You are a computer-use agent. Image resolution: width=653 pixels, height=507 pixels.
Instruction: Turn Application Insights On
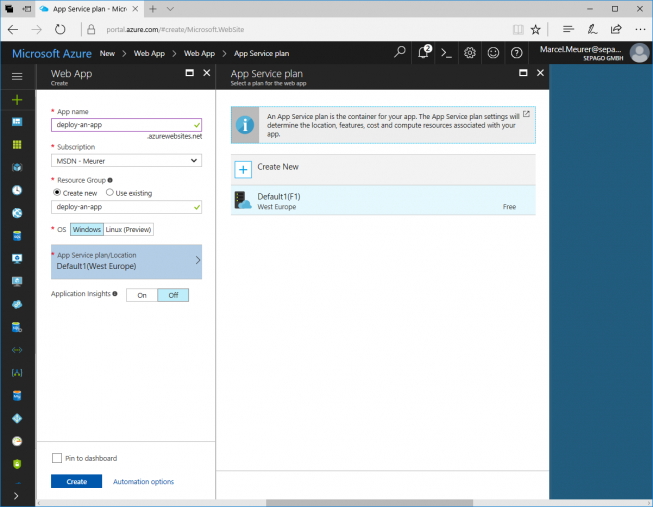pyautogui.click(x=142, y=295)
